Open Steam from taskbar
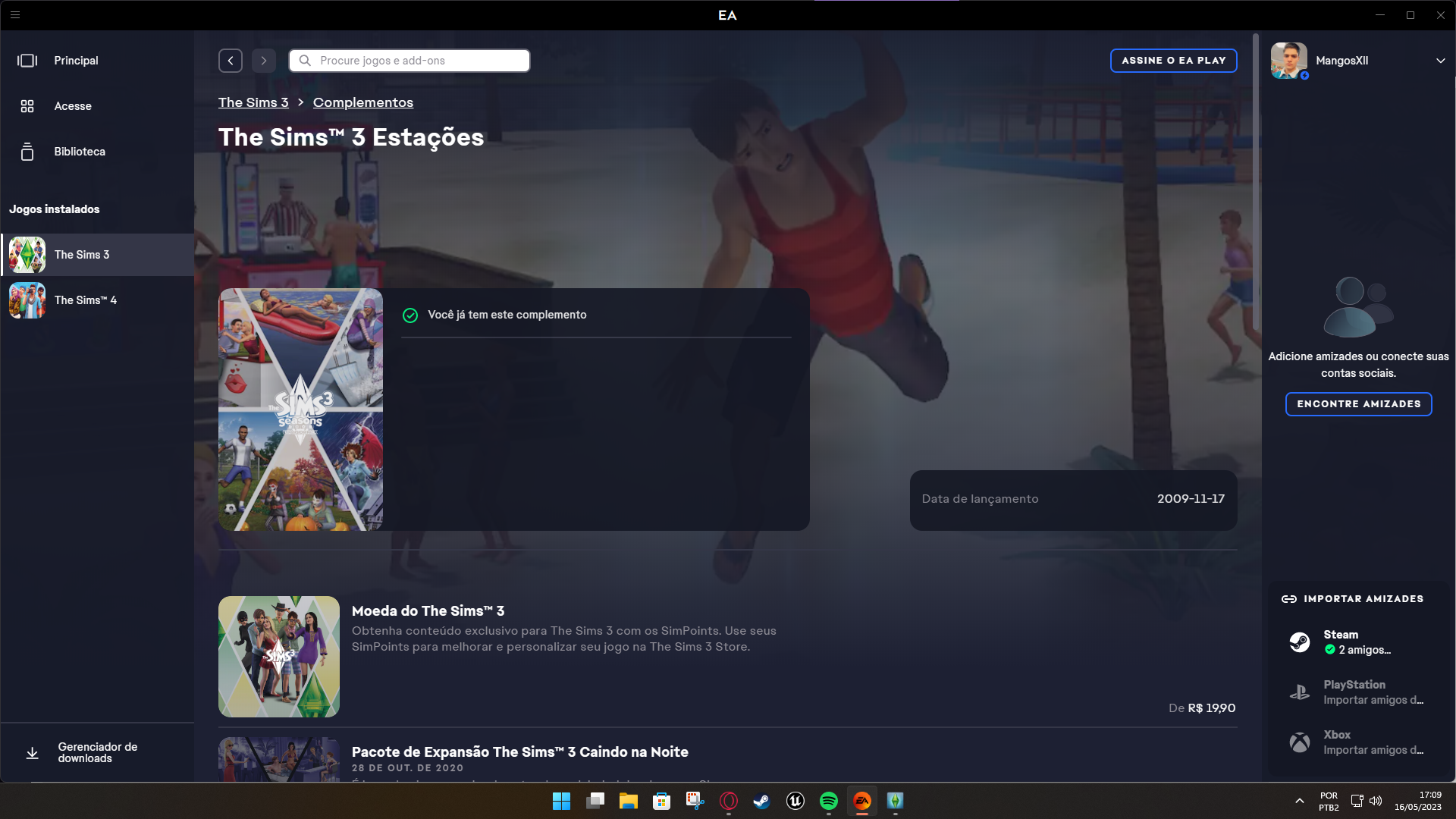 click(x=761, y=801)
